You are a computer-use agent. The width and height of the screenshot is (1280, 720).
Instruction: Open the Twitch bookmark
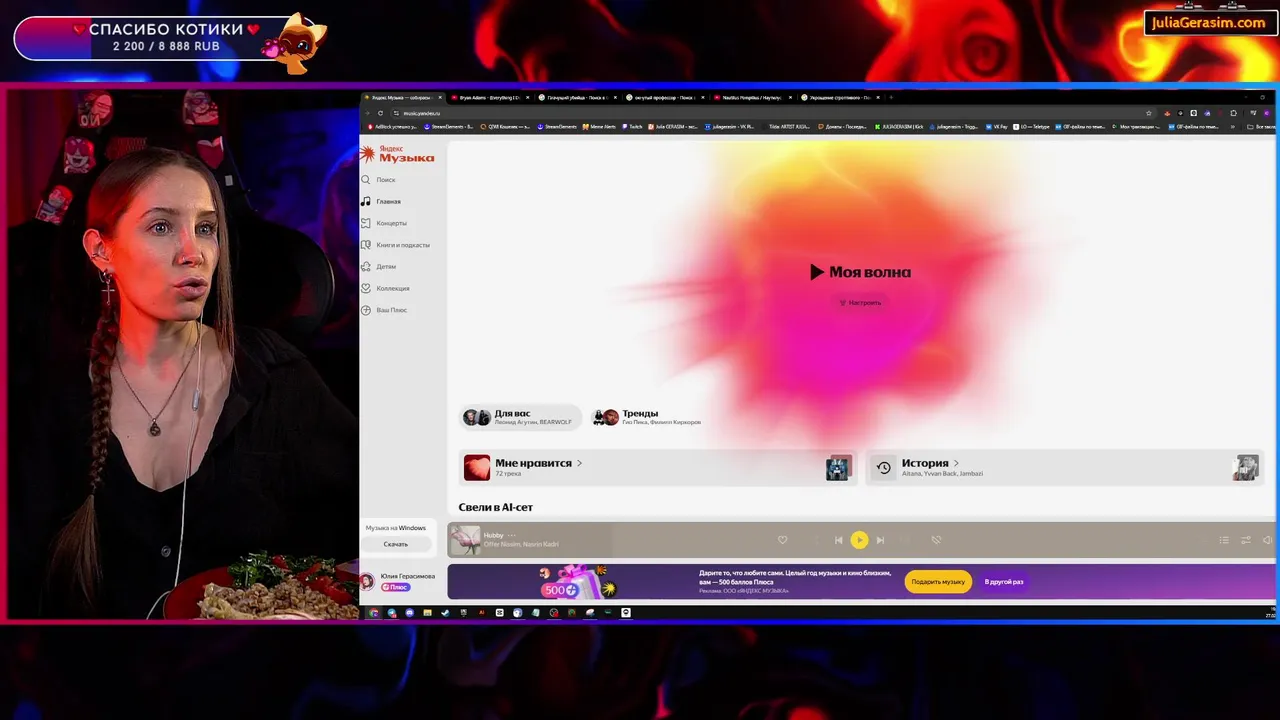(632, 127)
